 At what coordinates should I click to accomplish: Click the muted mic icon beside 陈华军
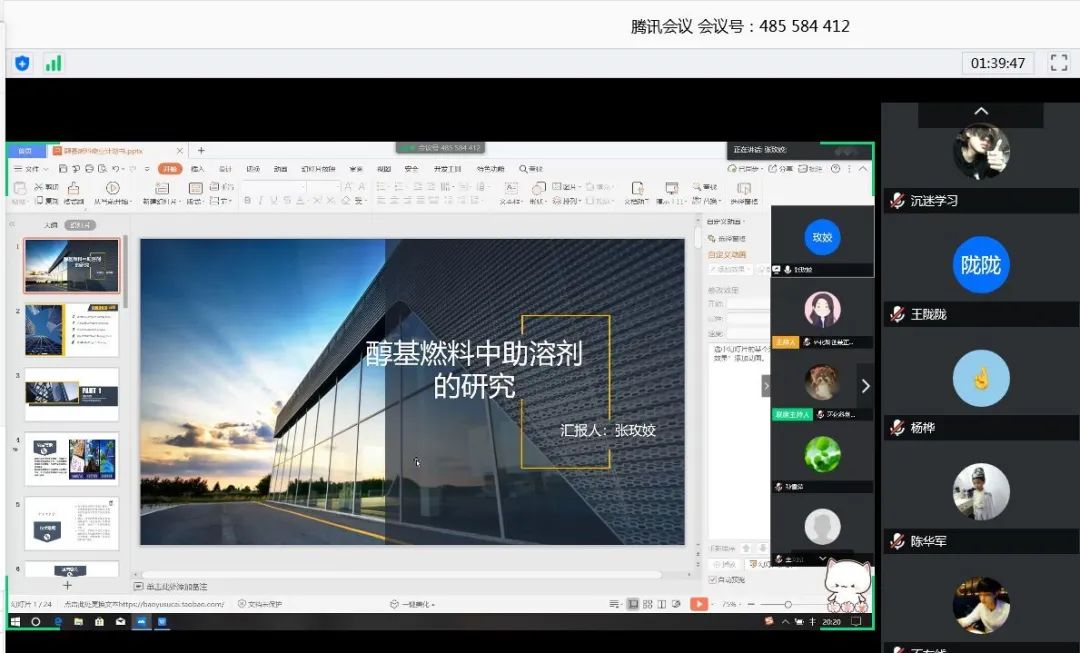pos(897,541)
